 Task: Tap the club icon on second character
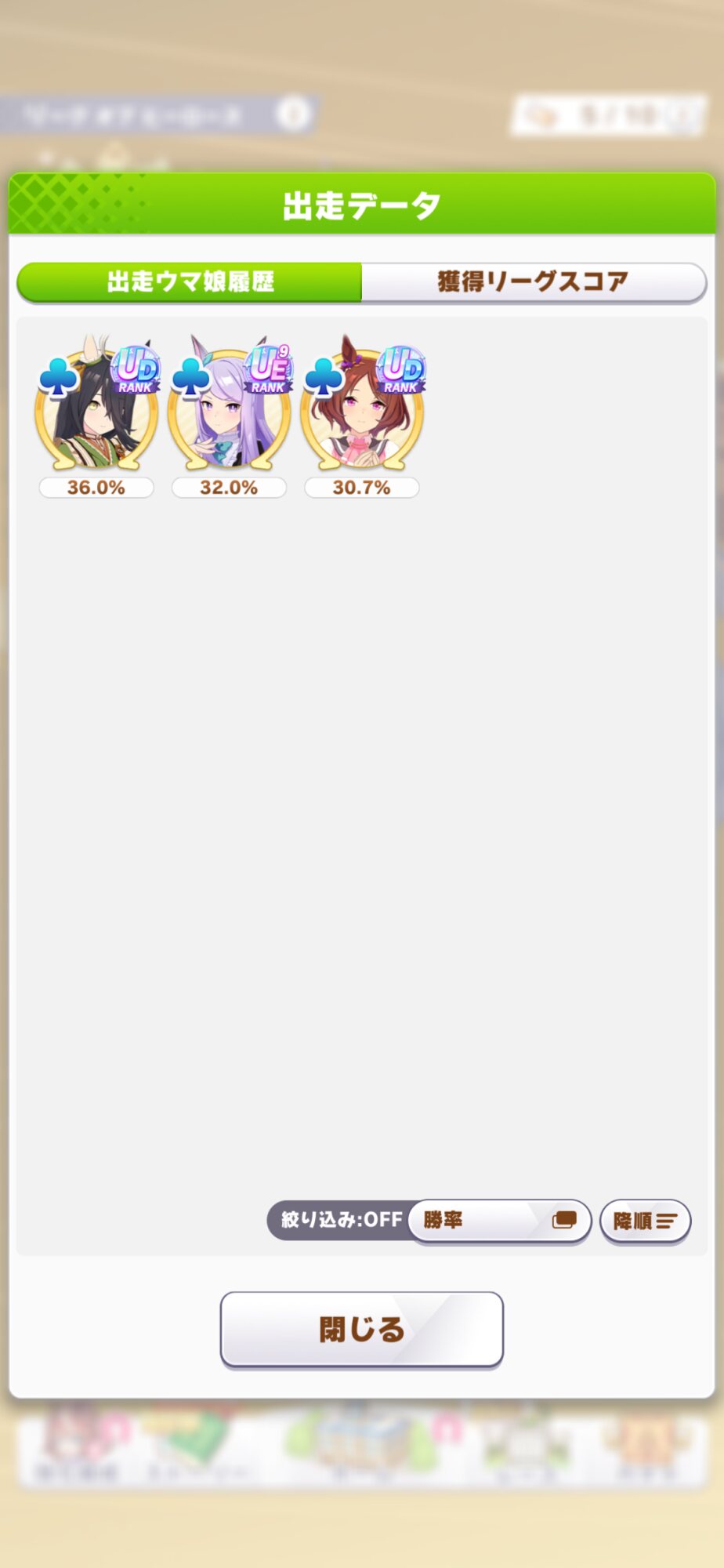[x=190, y=378]
